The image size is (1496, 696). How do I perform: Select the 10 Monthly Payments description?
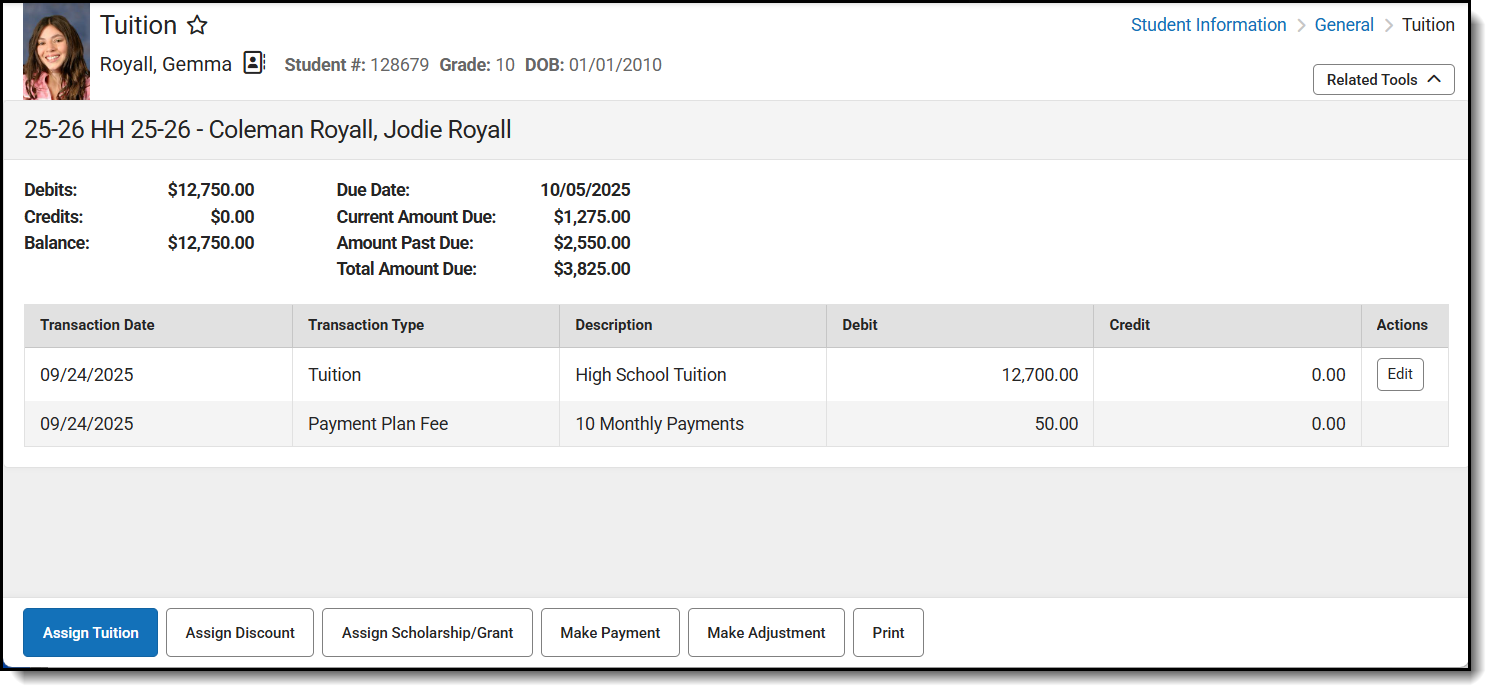pyautogui.click(x=659, y=423)
